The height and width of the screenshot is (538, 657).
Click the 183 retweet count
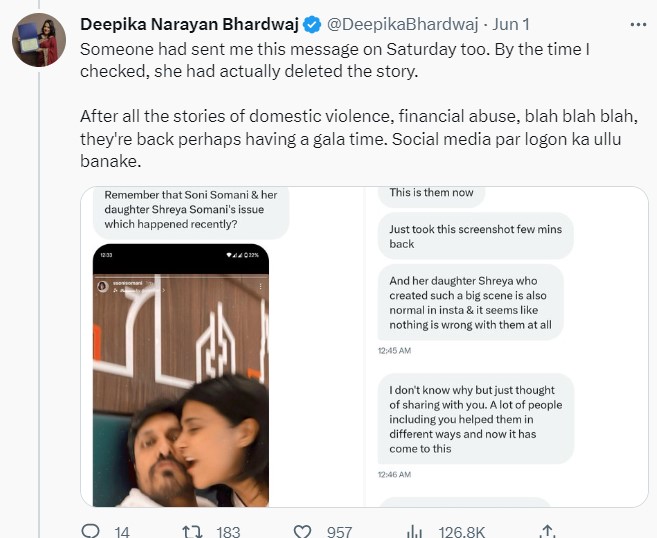[228, 531]
